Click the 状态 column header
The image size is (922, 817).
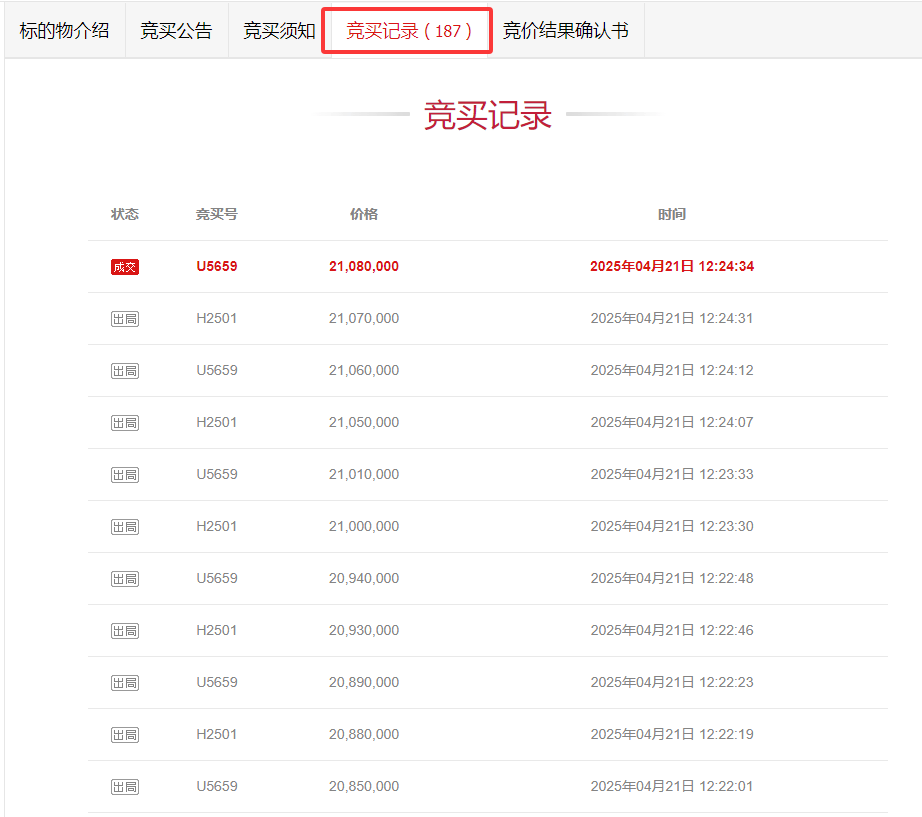pos(125,214)
